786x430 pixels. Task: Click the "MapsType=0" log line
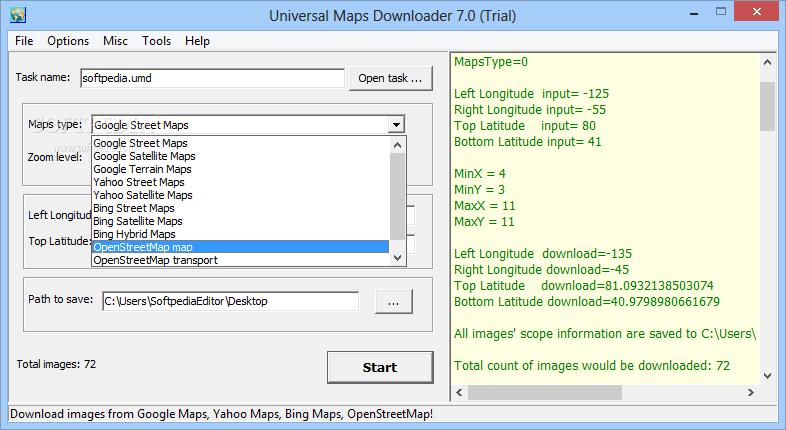(491, 62)
